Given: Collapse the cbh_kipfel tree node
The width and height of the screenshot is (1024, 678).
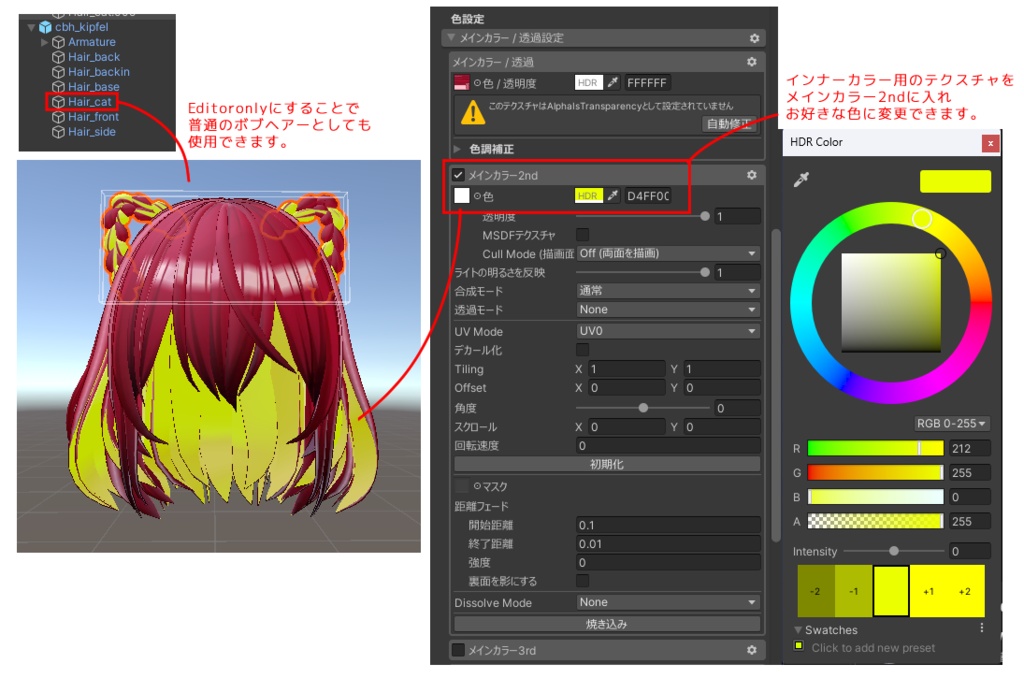Looking at the screenshot, I should (x=31, y=27).
